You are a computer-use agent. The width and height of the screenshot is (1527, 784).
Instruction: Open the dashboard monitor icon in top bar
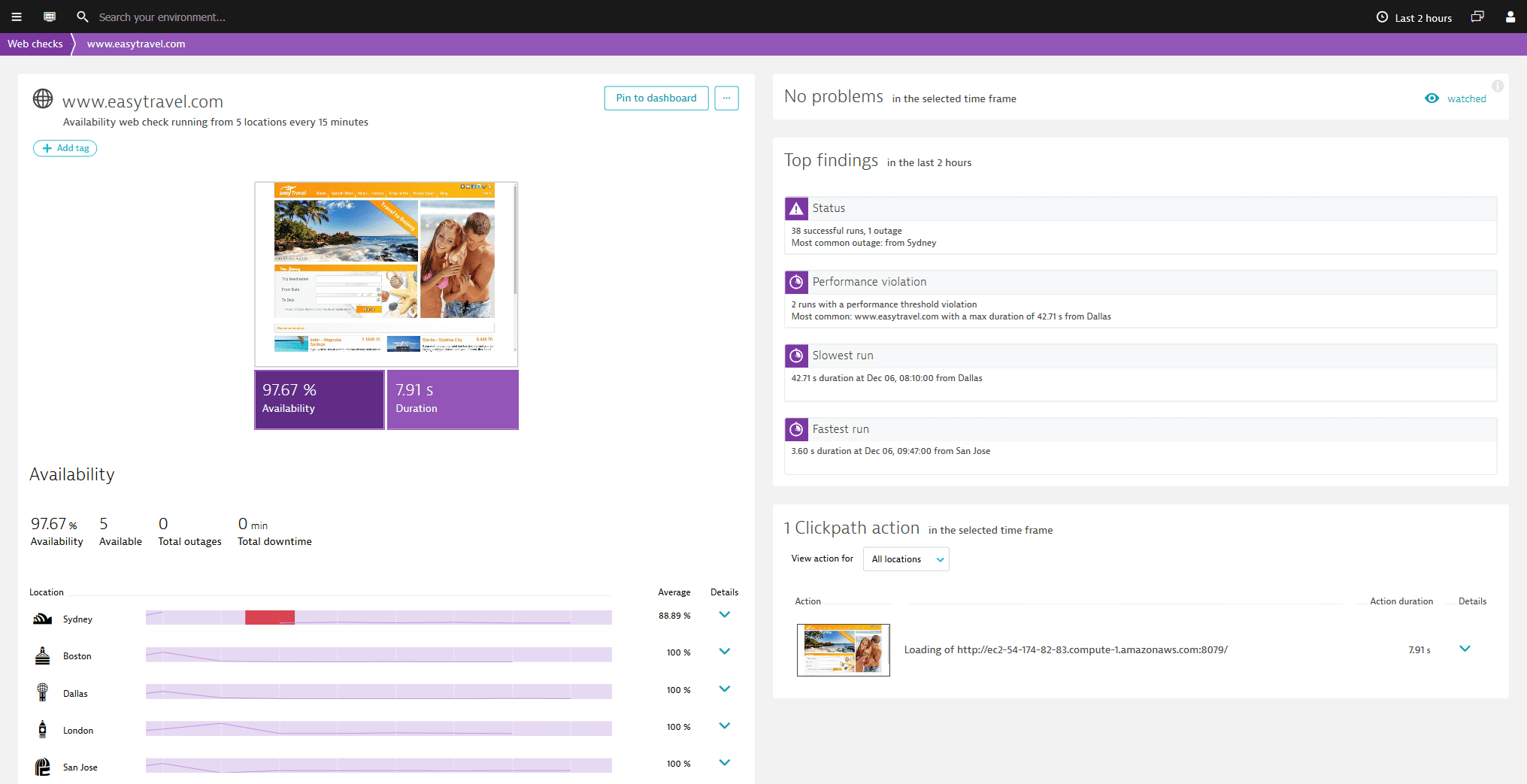[x=50, y=17]
